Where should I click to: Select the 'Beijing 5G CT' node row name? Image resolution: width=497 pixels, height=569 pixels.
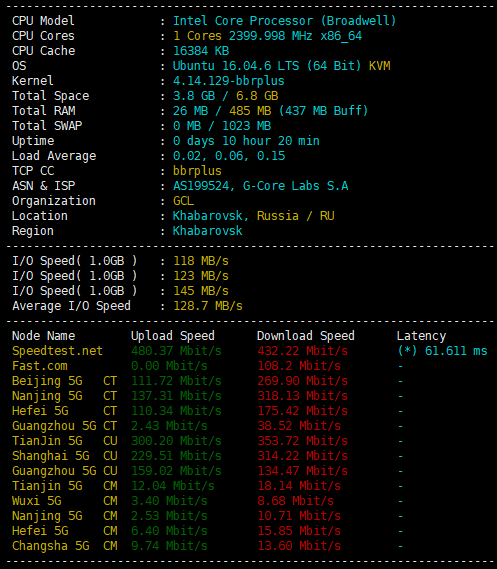coord(65,381)
